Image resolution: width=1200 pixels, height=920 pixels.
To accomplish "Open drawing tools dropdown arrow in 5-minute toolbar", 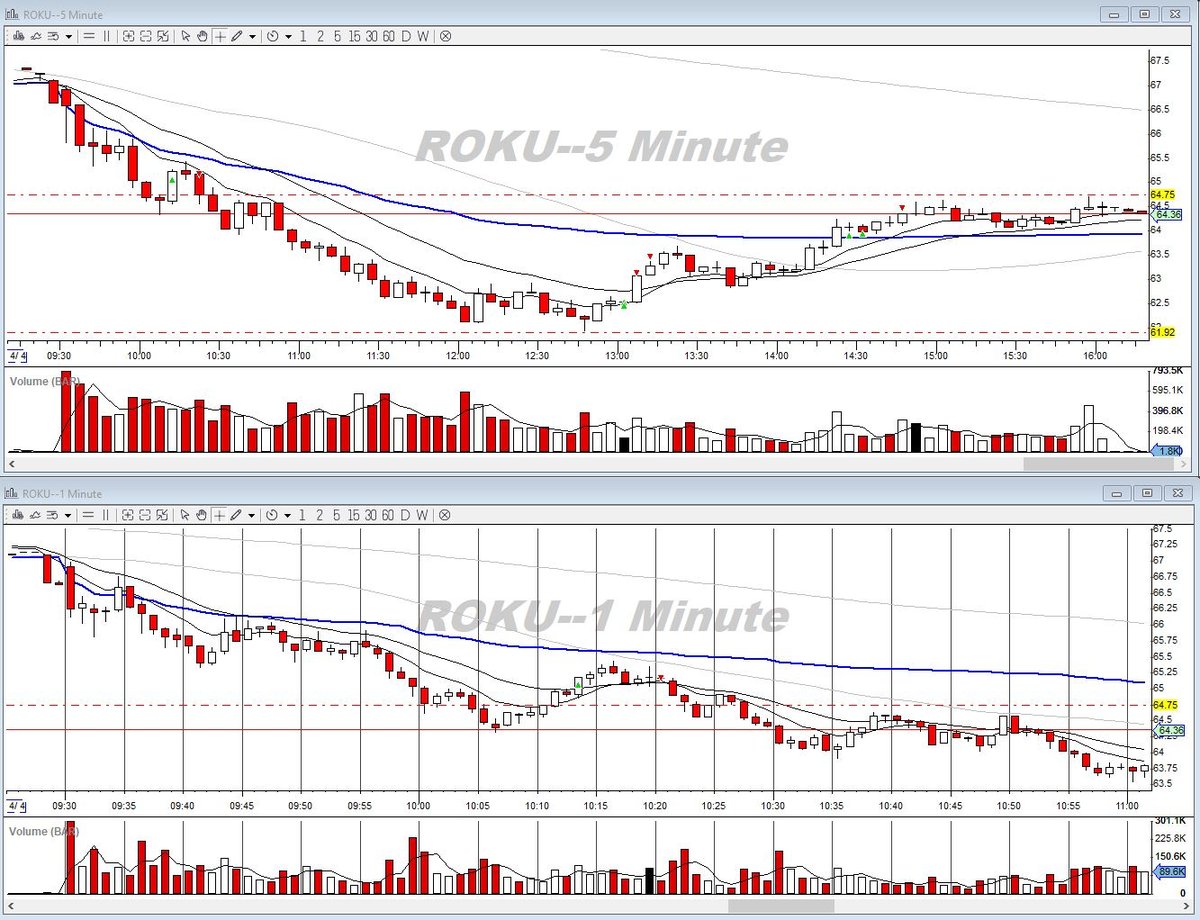I will click(252, 35).
